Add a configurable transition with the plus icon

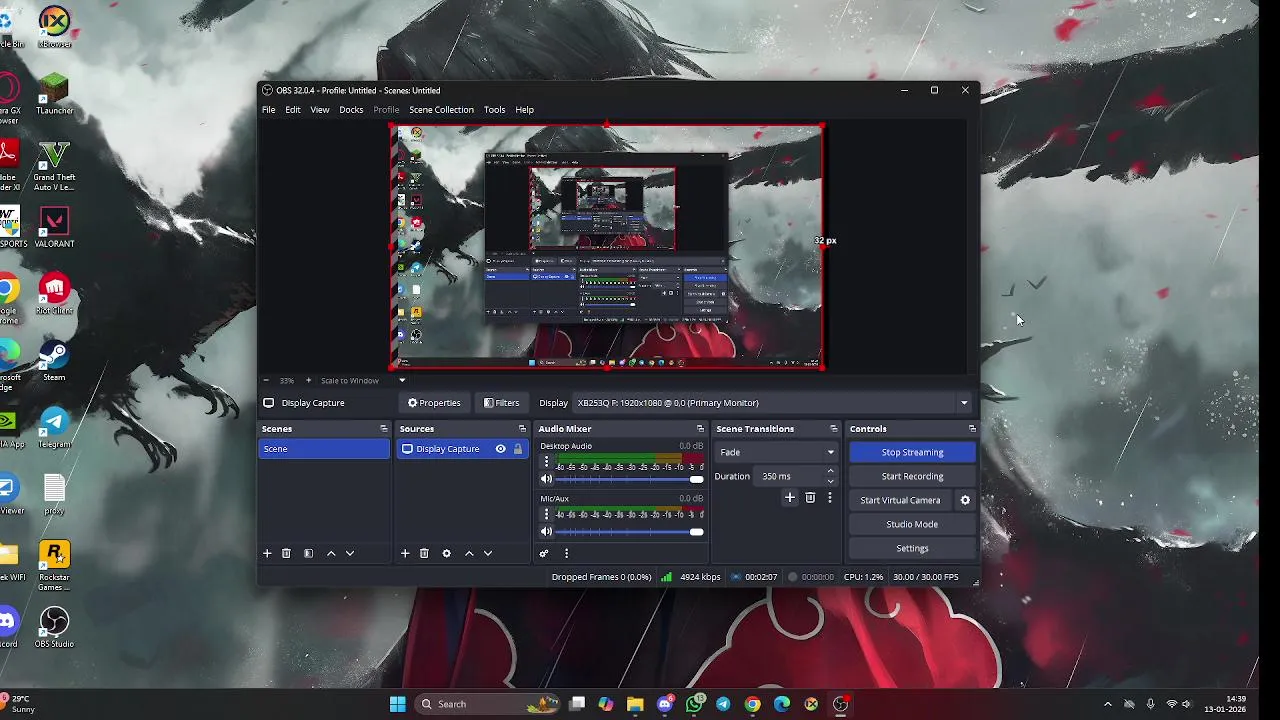789,497
